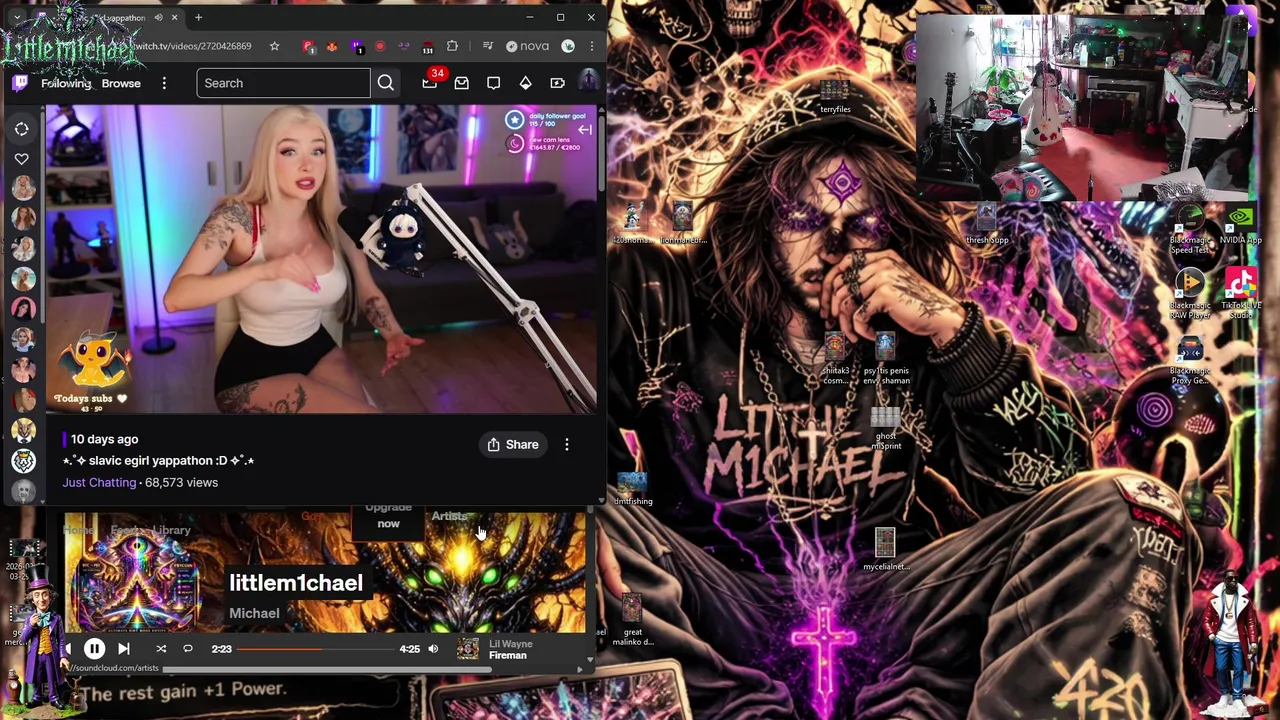This screenshot has width=1280, height=720.
Task: Click the Twitch Turbo battery icon
Action: (558, 83)
